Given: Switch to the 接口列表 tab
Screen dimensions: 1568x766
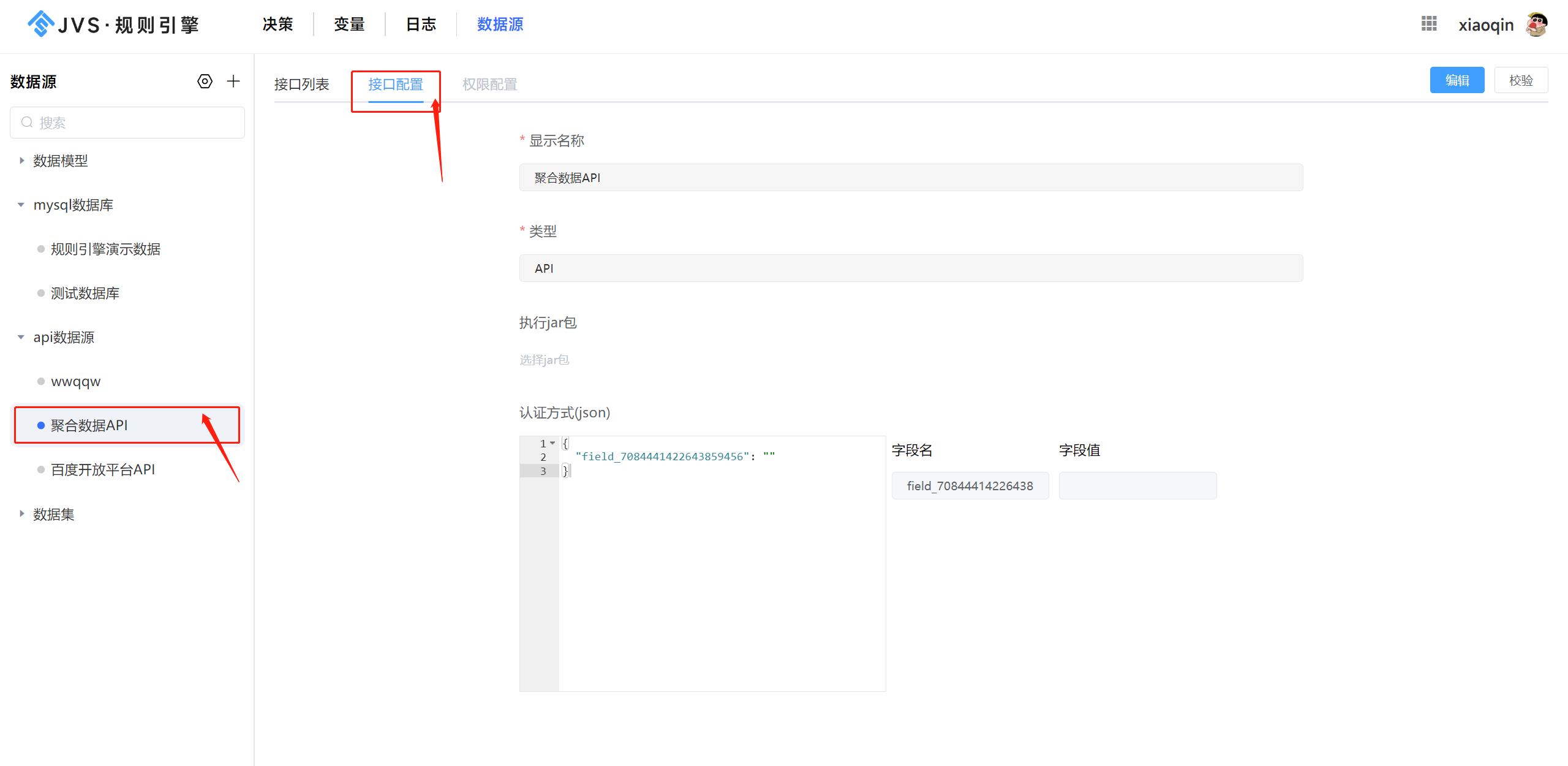Looking at the screenshot, I should tap(301, 84).
